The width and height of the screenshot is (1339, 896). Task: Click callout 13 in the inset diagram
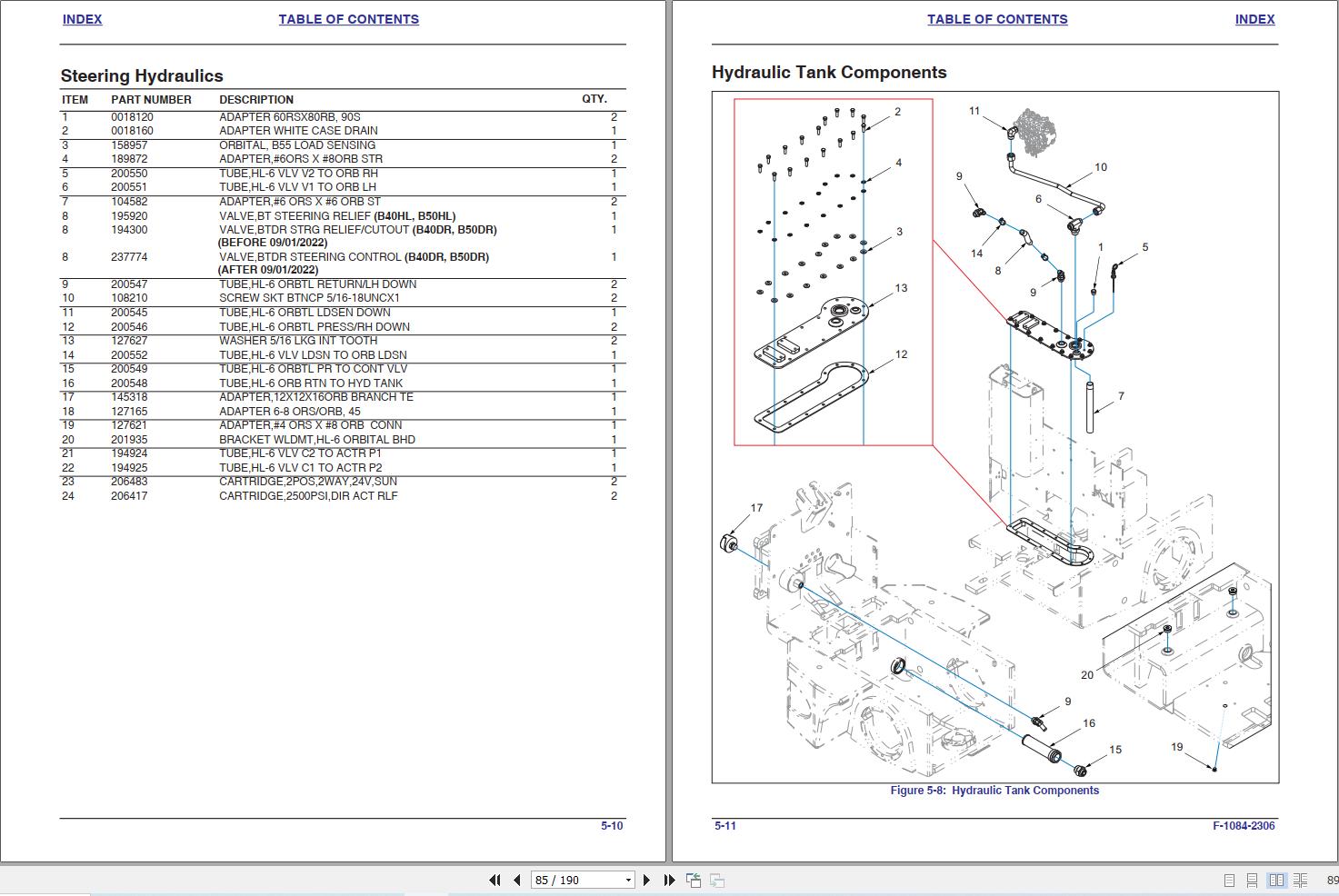901,288
